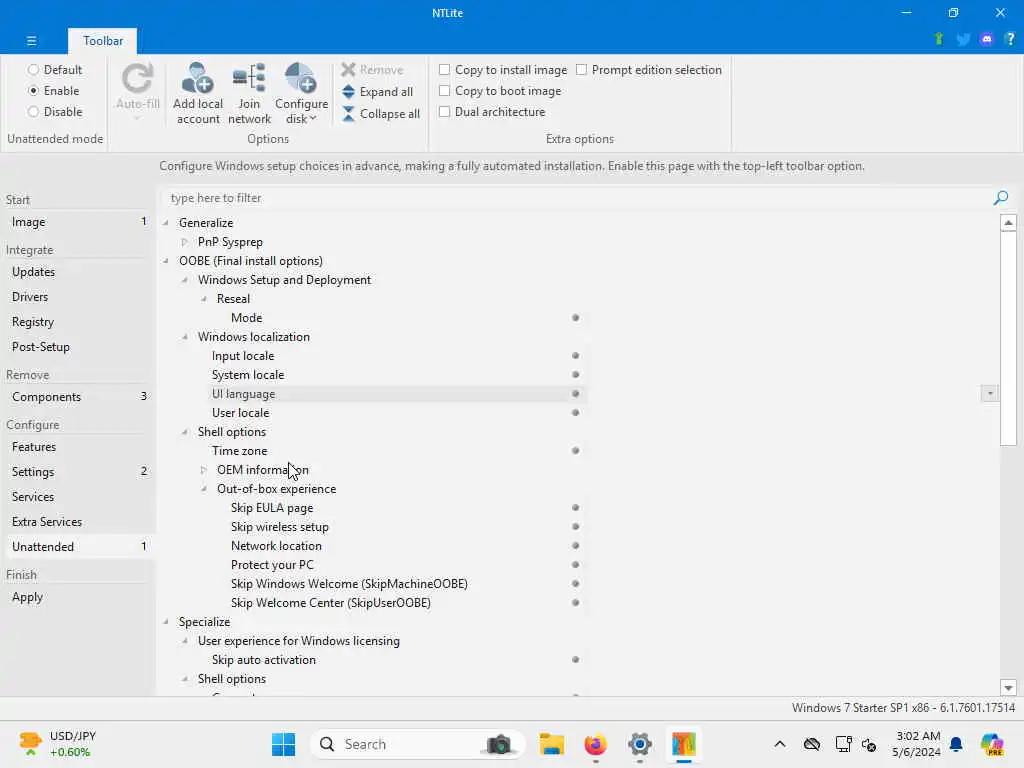Screen dimensions: 1024x768
Task: Open the hamburger menu icon
Action: (x=31, y=40)
